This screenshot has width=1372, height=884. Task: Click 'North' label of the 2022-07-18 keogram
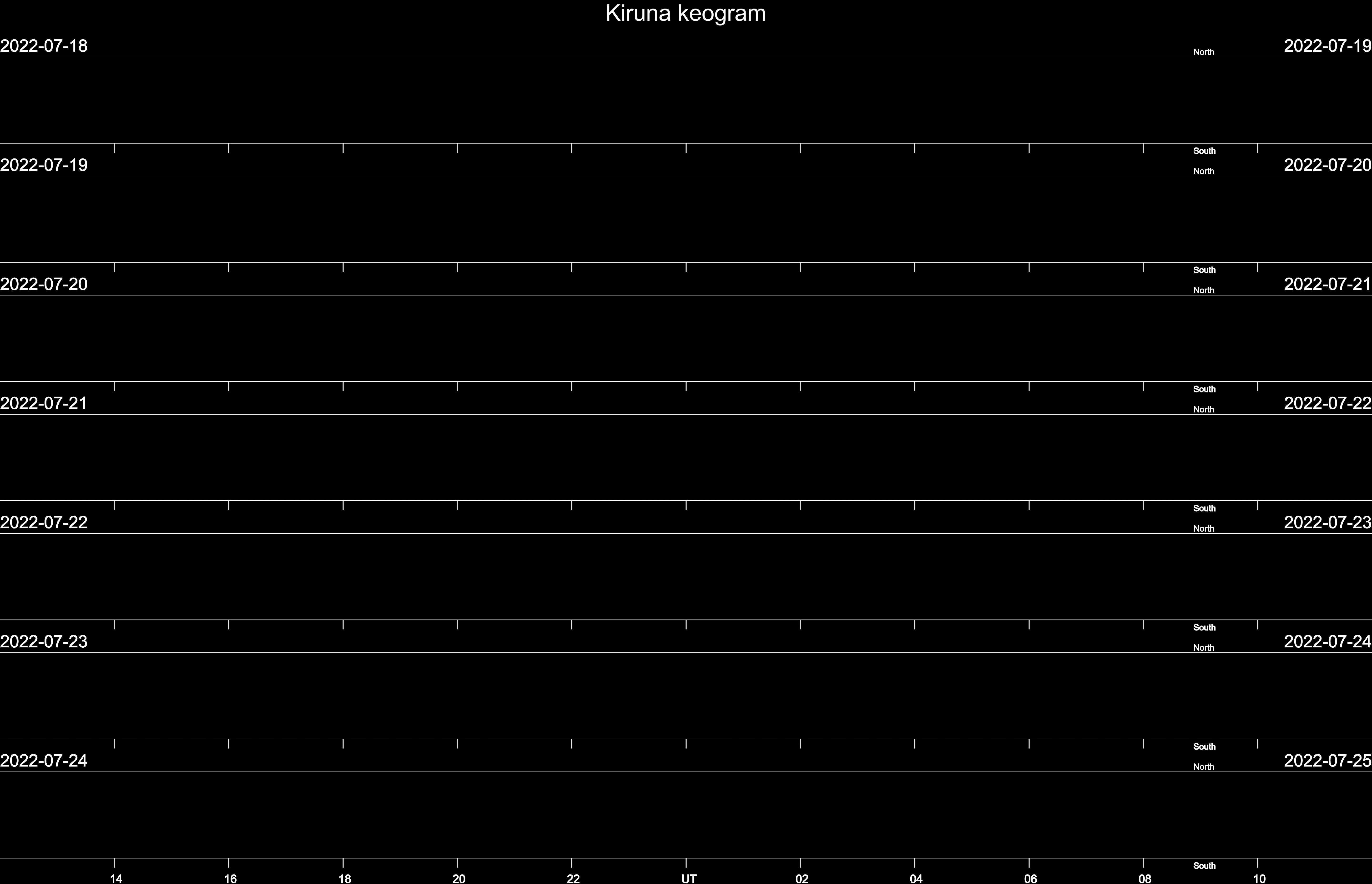(1204, 52)
